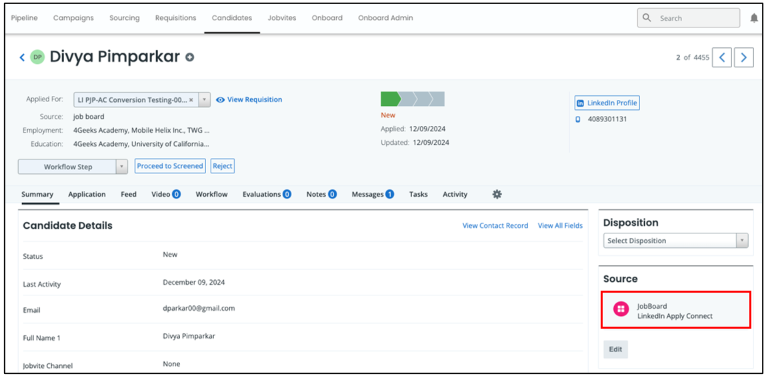Click the Jobvite Channel value None
Screen dimensions: 766x377
coord(171,364)
